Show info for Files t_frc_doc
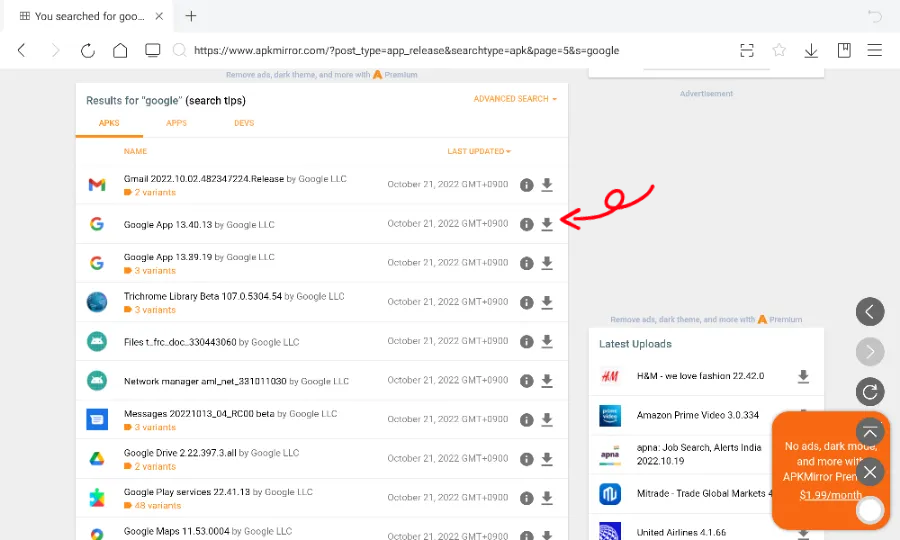900x540 pixels. coord(526,341)
